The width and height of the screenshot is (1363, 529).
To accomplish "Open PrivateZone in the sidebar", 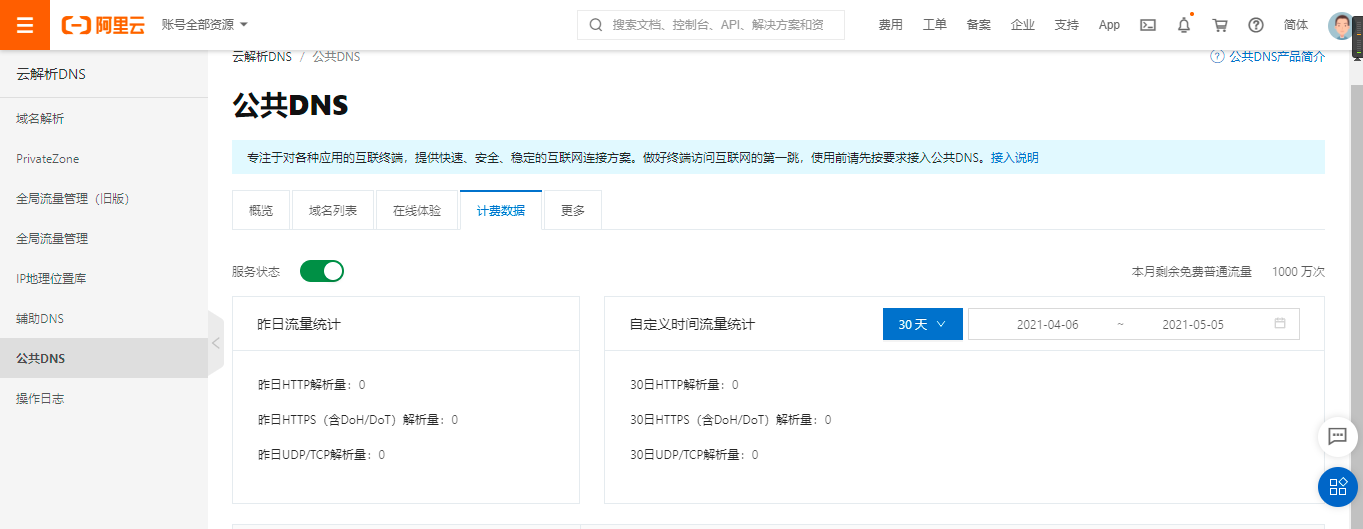I will (104, 159).
